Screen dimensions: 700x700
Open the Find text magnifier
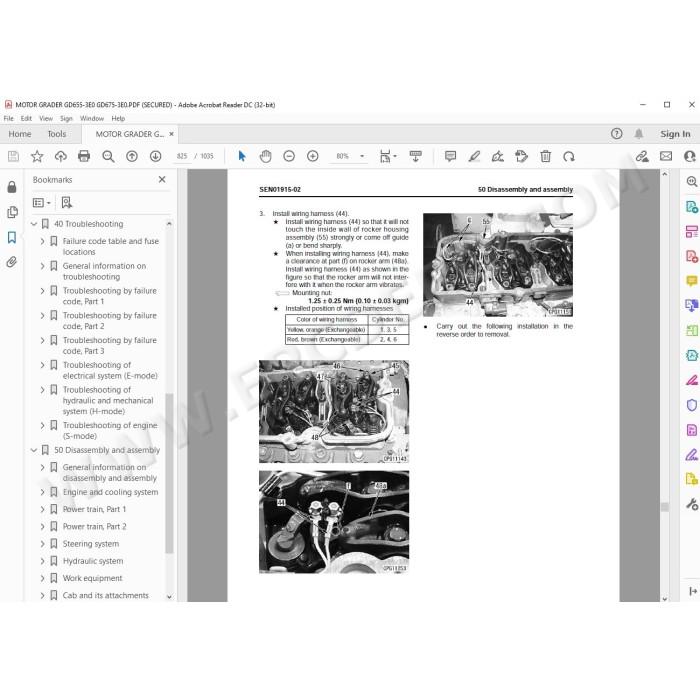pyautogui.click(x=108, y=156)
